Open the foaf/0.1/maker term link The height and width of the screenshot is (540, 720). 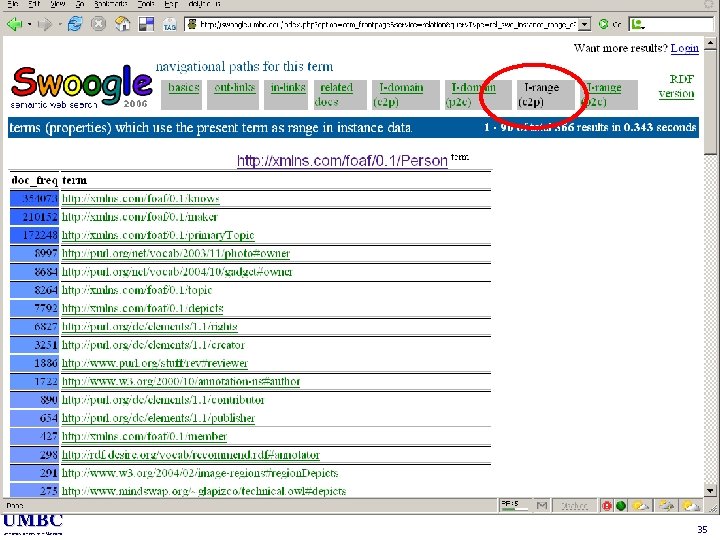click(140, 217)
